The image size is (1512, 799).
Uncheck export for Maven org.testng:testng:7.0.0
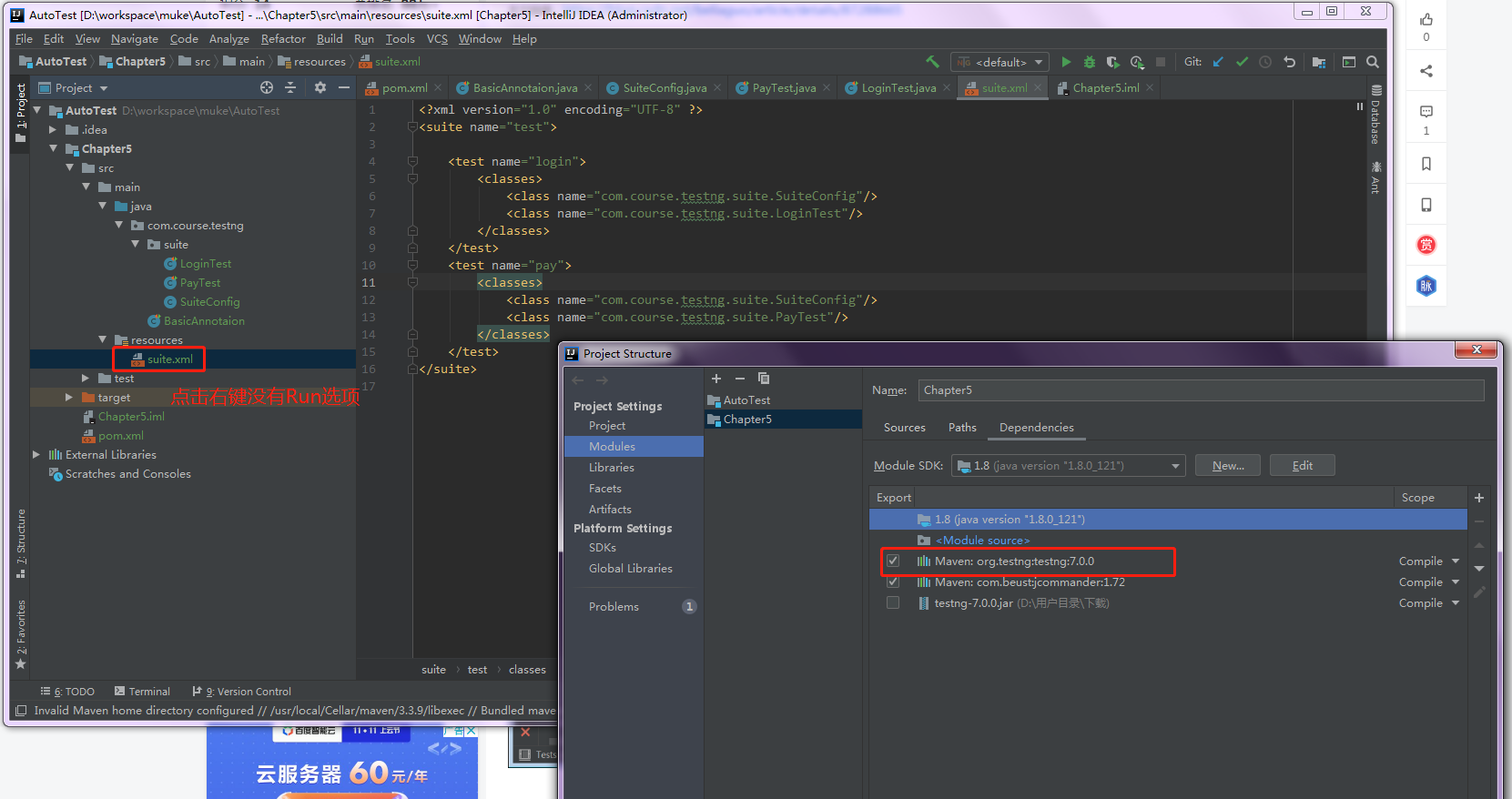pyautogui.click(x=893, y=561)
